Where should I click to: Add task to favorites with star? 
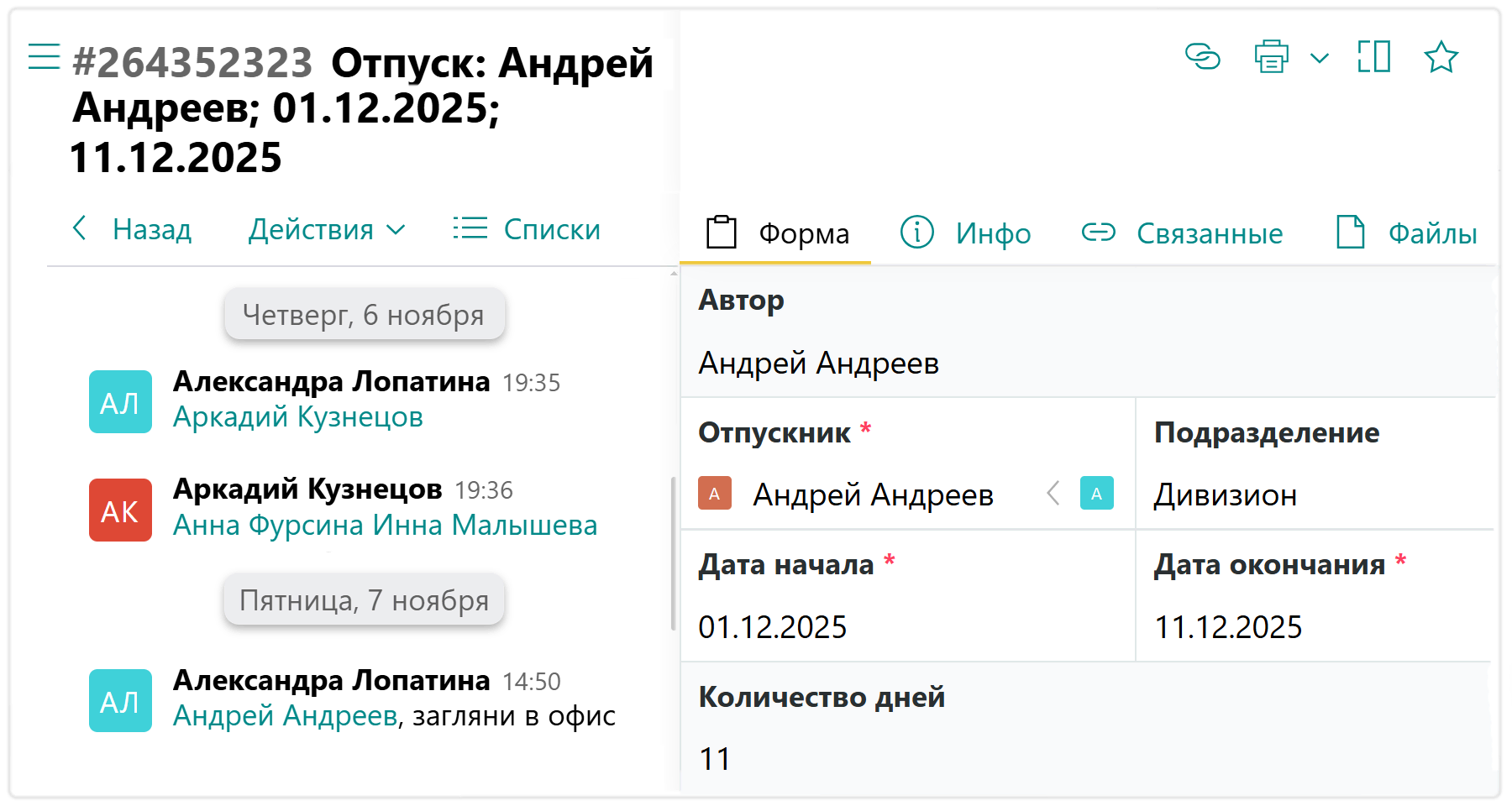[1441, 57]
